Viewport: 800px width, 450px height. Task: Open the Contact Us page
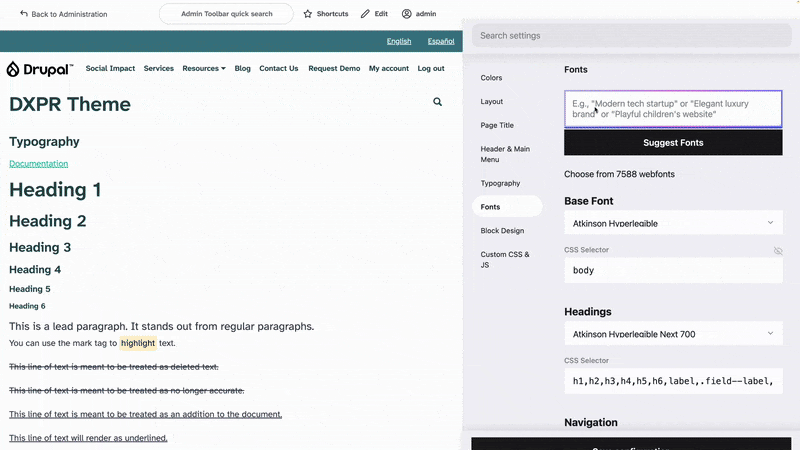(x=279, y=68)
